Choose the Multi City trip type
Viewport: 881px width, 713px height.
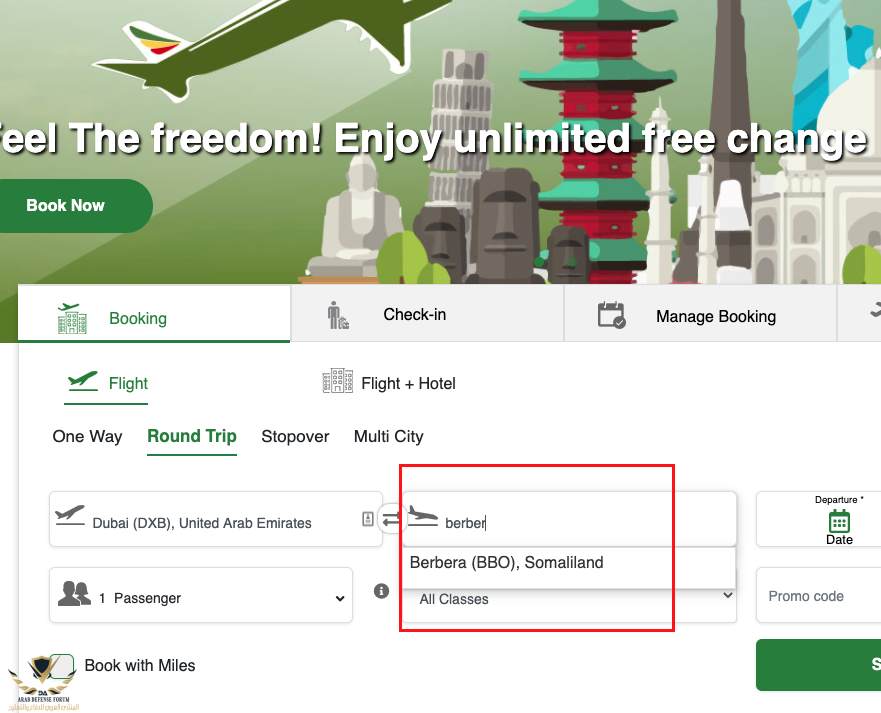coord(388,436)
